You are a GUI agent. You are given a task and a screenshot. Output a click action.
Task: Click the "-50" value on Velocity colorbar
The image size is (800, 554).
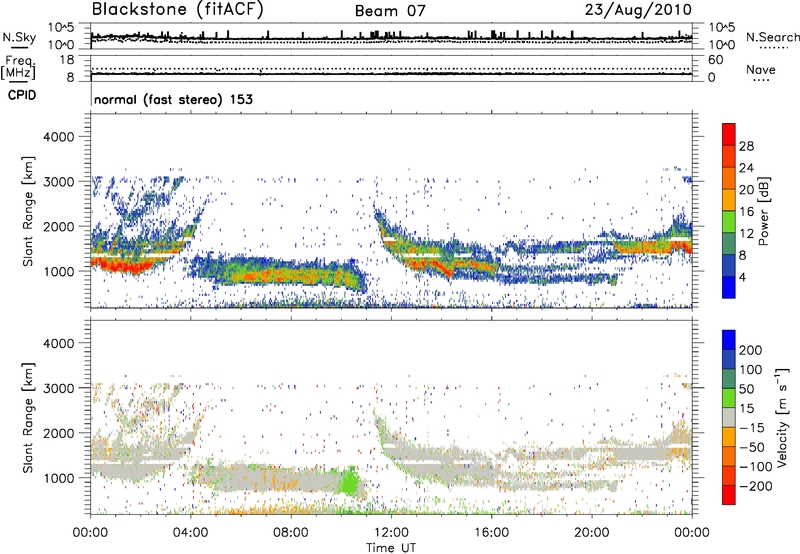click(x=752, y=447)
